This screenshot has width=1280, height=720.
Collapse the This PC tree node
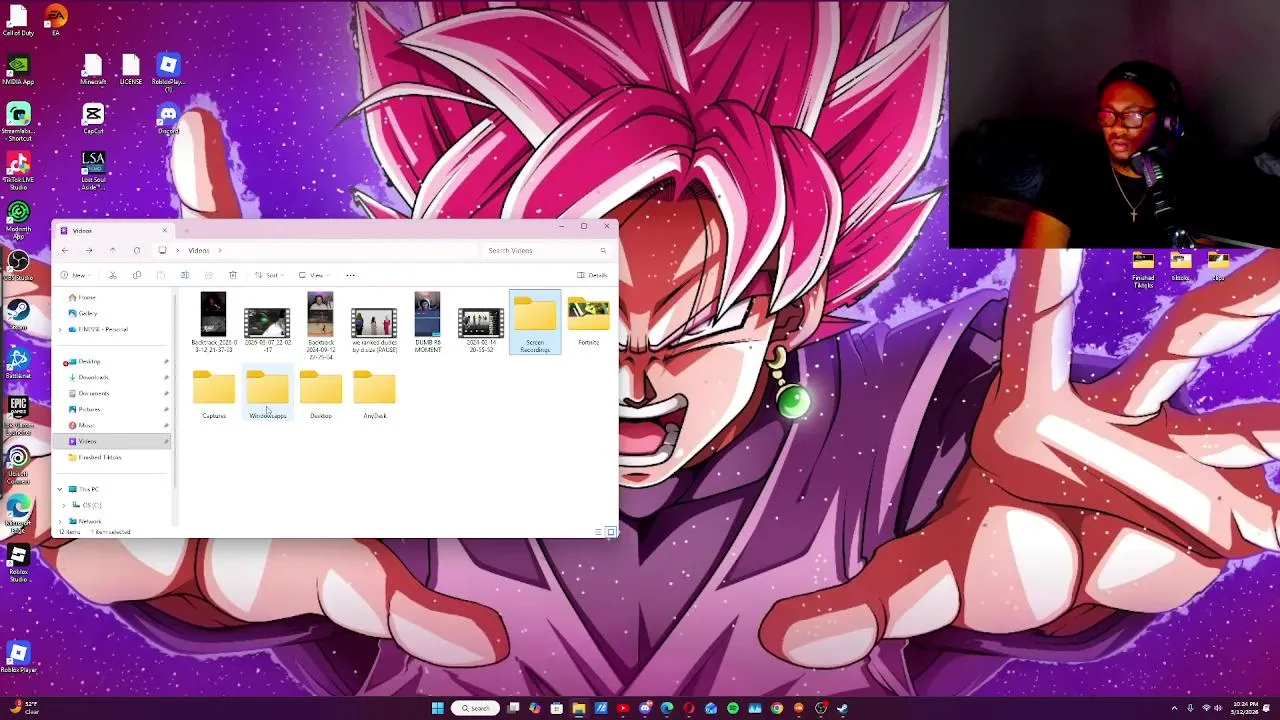pyautogui.click(x=60, y=489)
